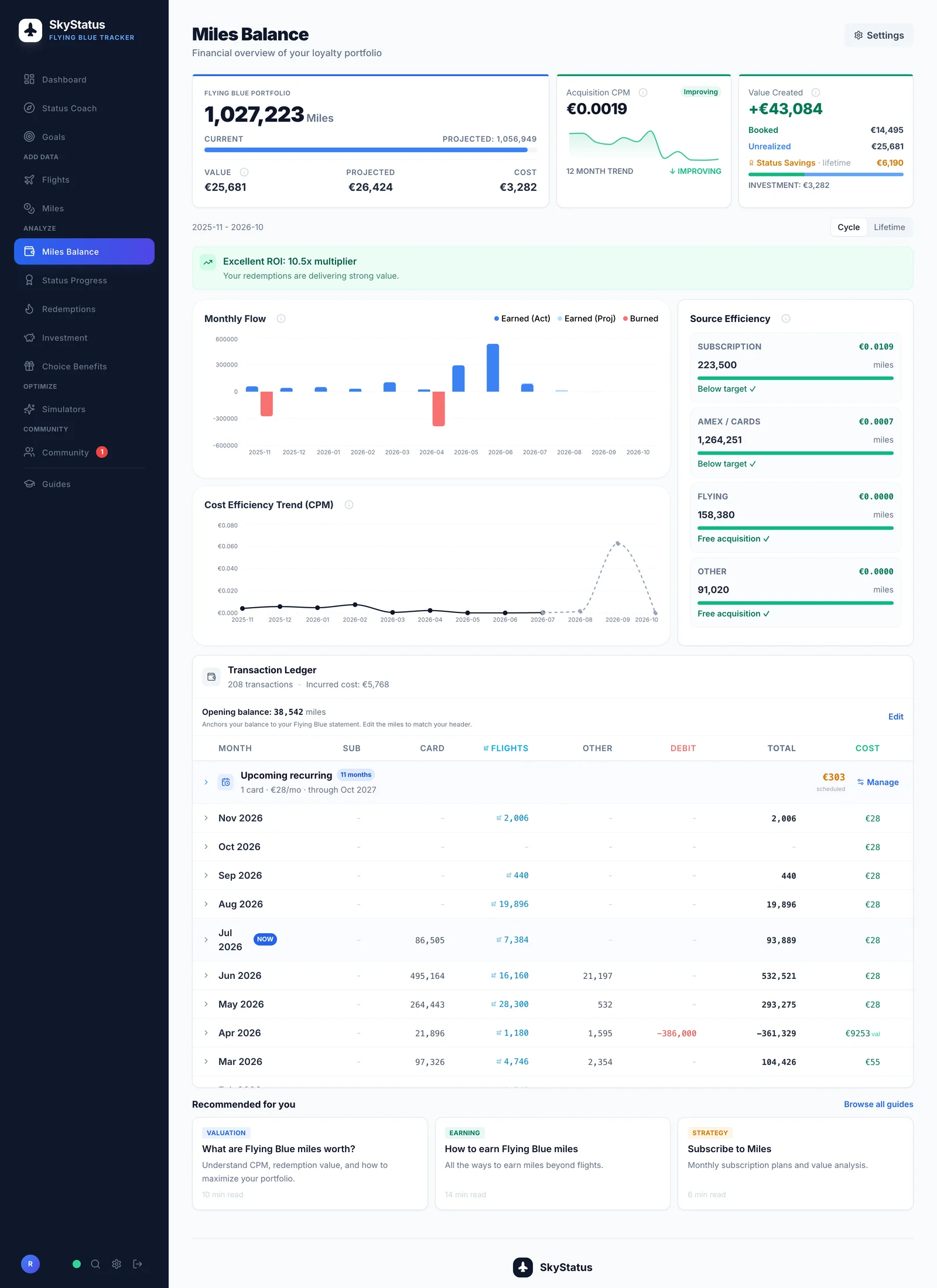Open Community people icon
The width and height of the screenshot is (937, 1288).
[x=29, y=452]
